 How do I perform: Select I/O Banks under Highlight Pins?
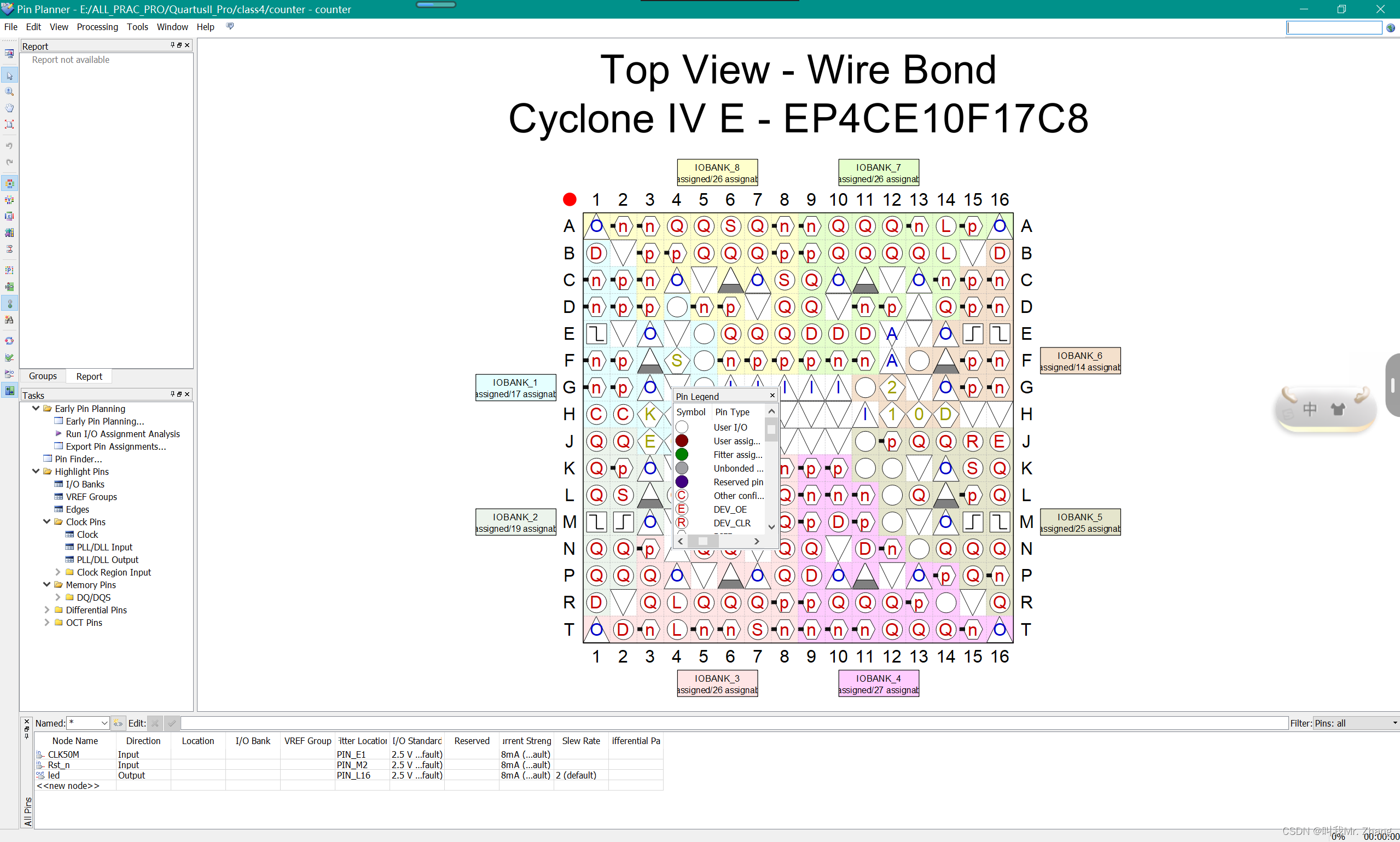85,484
